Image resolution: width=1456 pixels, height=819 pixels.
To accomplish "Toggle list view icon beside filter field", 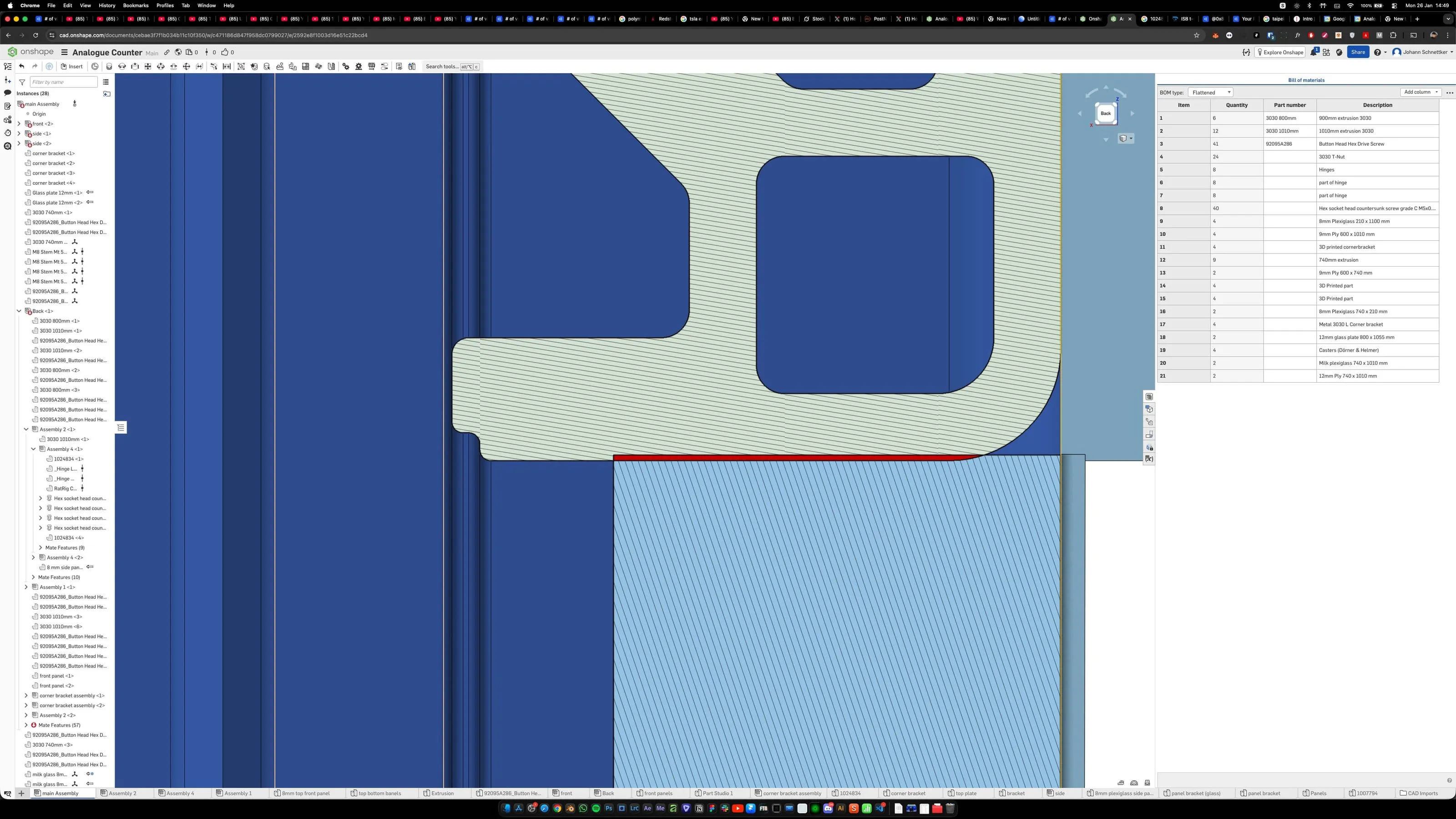I will tap(106, 82).
